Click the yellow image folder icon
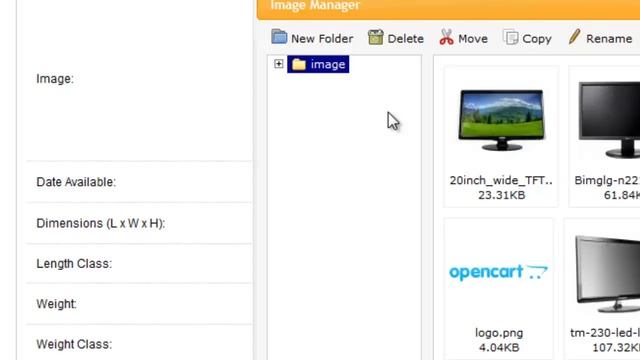The height and width of the screenshot is (360, 640). pos(299,64)
